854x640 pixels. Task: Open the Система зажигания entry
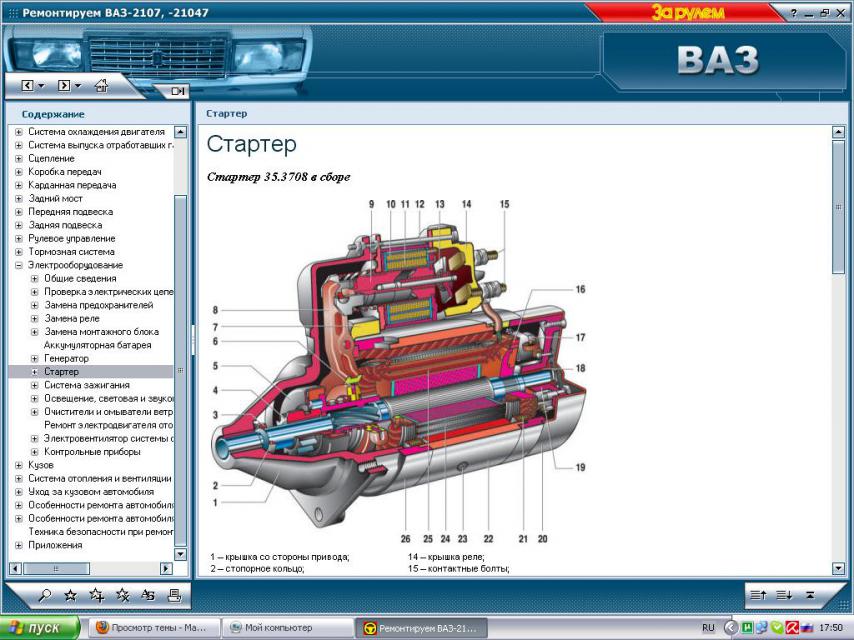[x=87, y=385]
